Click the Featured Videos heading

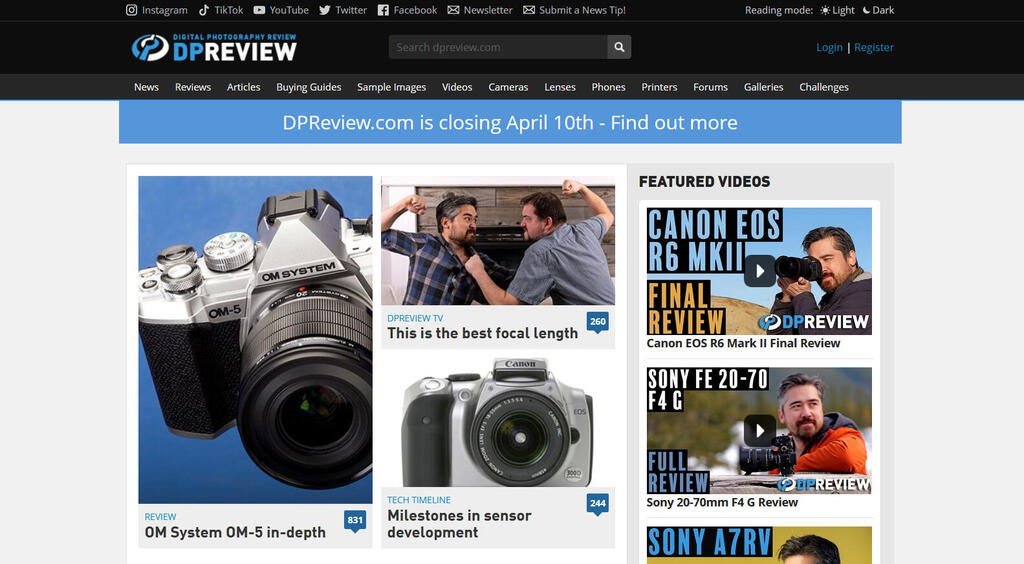click(705, 181)
